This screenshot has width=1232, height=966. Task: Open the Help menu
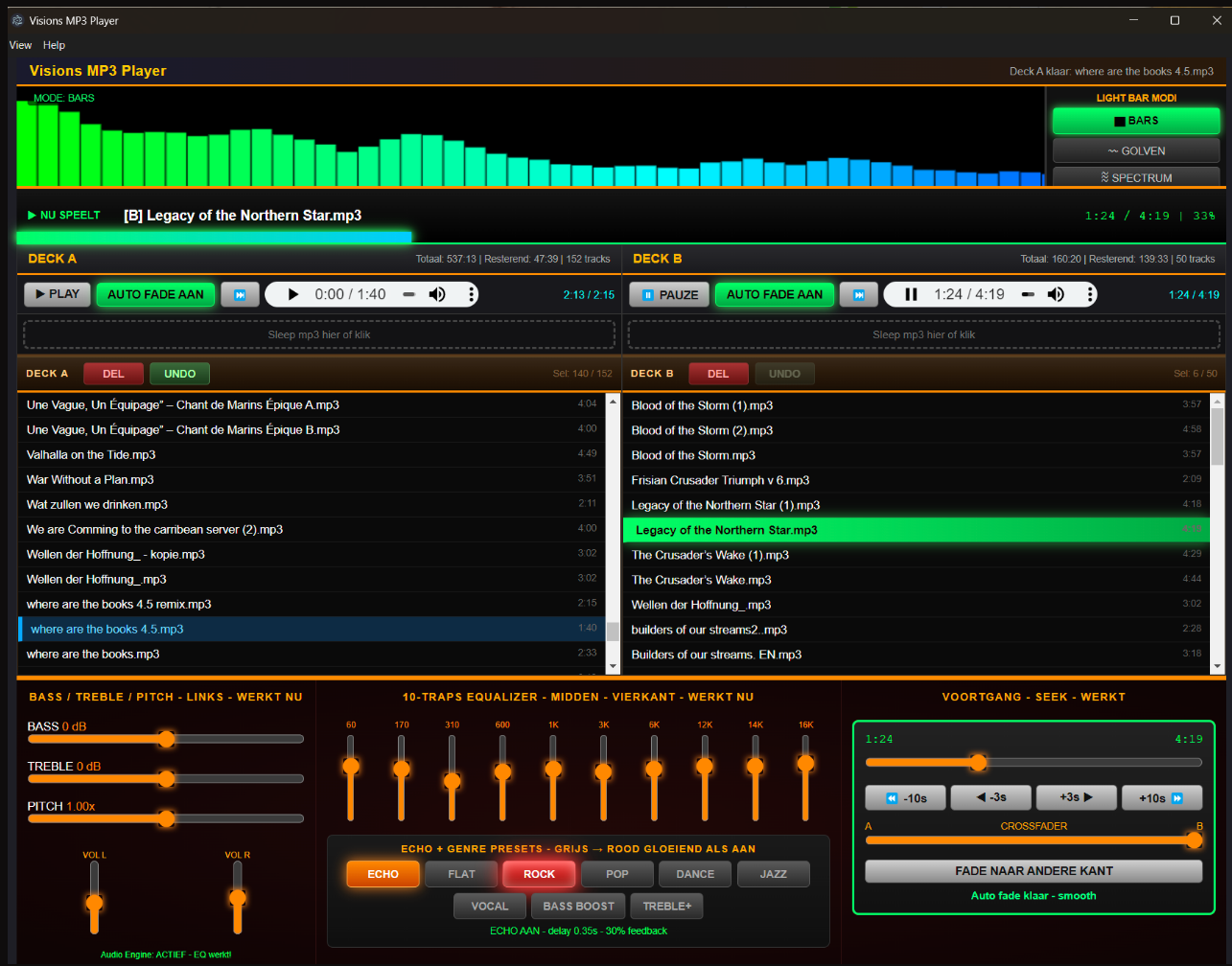coord(54,45)
